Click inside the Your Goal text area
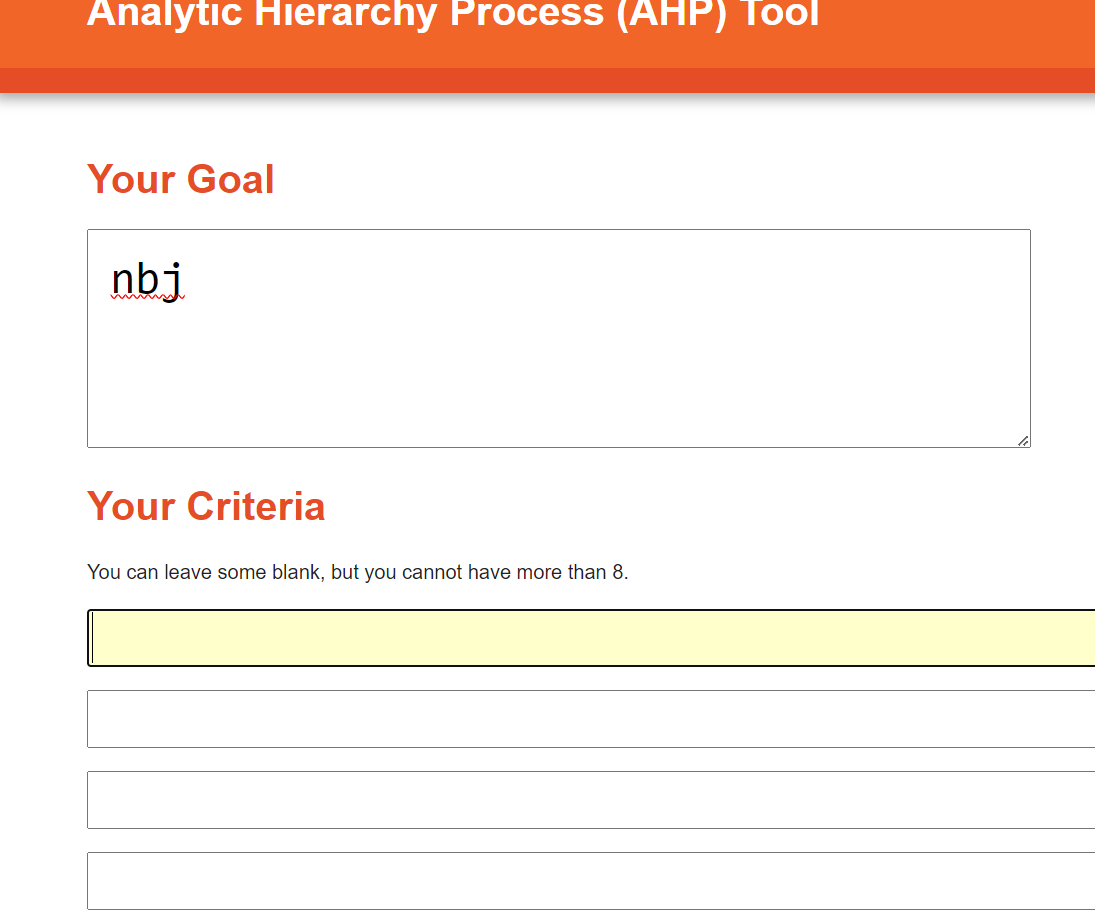Image resolution: width=1095 pixels, height=914 pixels. point(559,338)
